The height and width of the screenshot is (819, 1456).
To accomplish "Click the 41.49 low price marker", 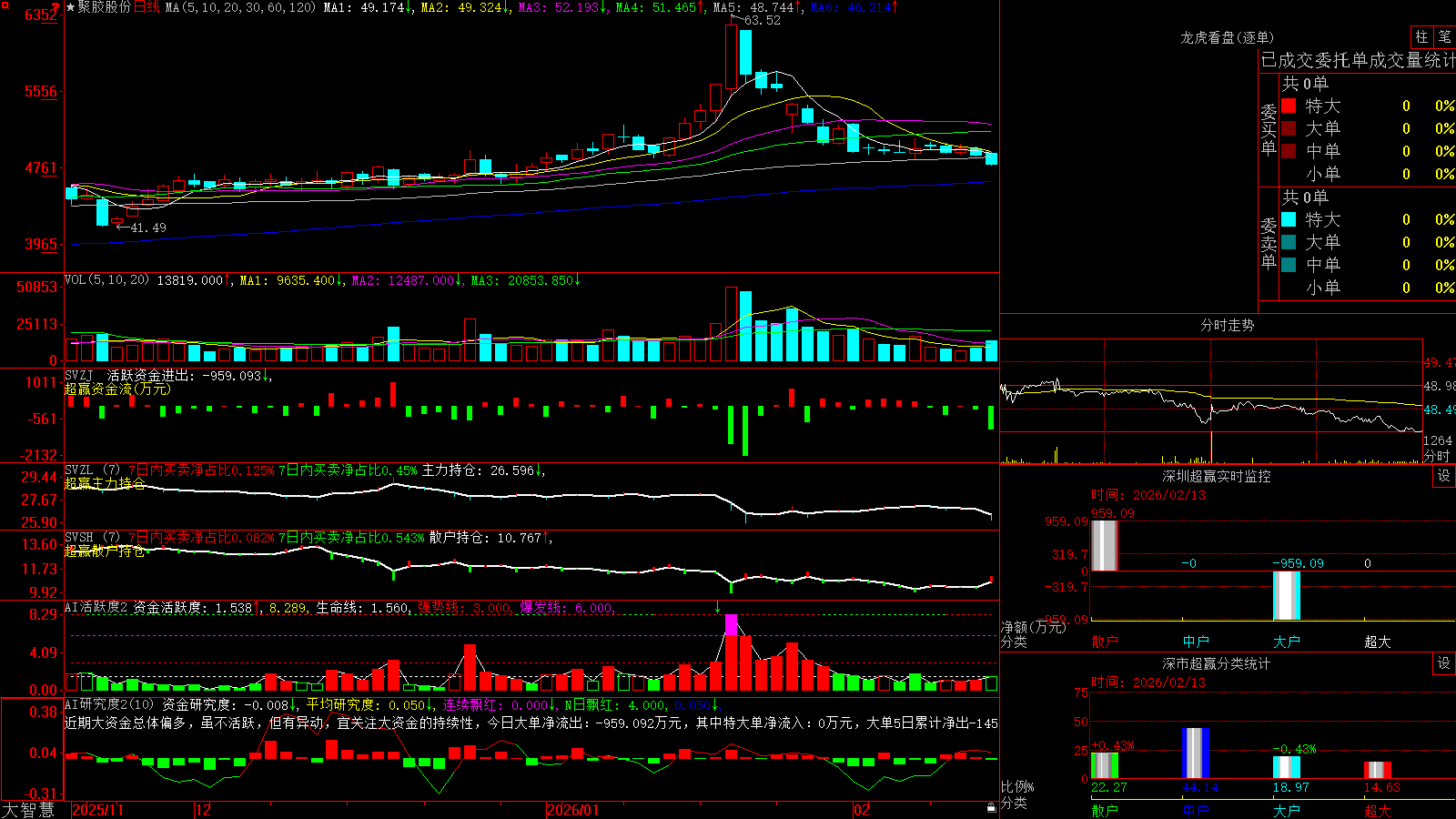I will pos(148,227).
